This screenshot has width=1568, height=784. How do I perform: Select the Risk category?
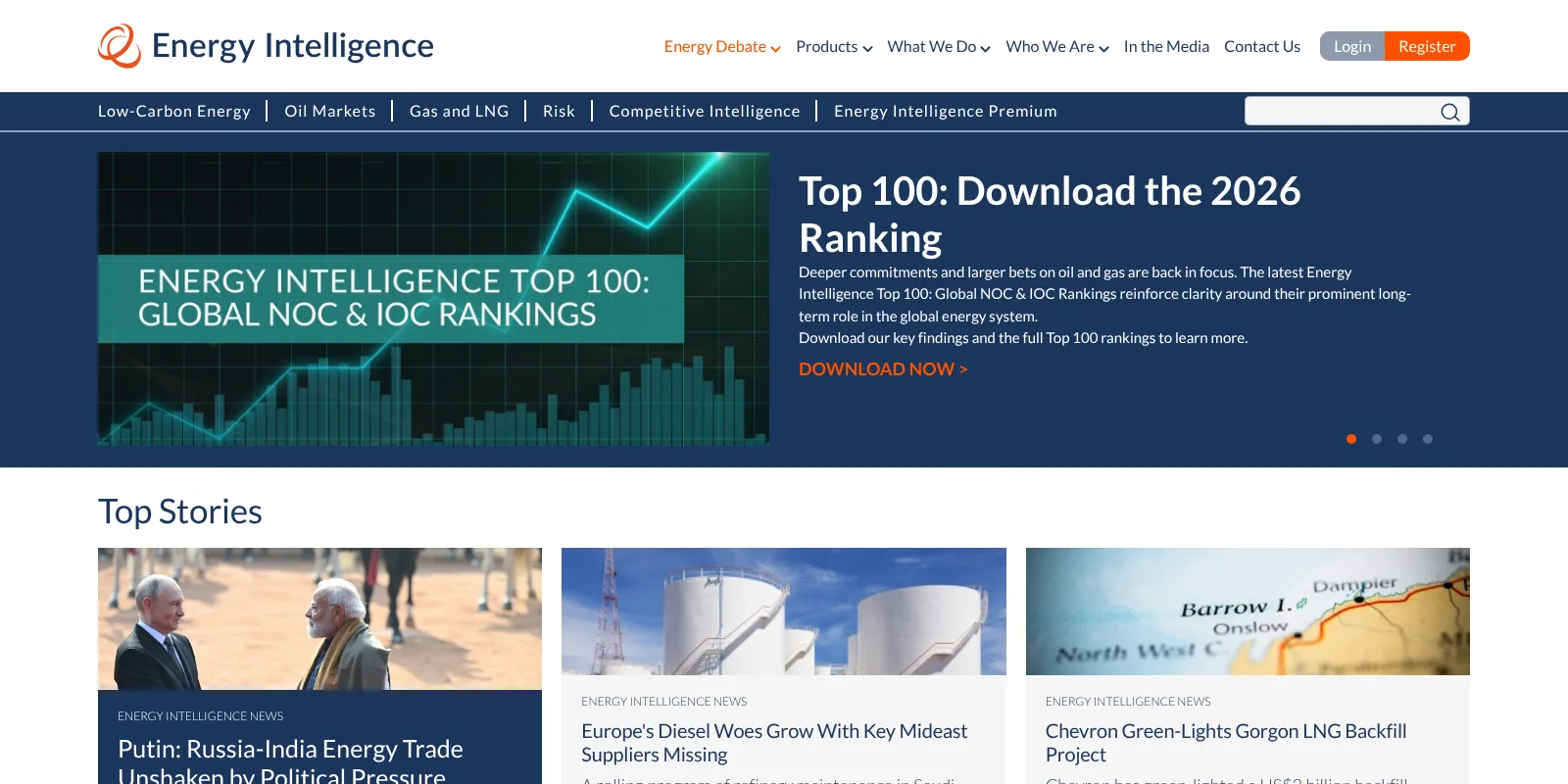[x=559, y=112]
